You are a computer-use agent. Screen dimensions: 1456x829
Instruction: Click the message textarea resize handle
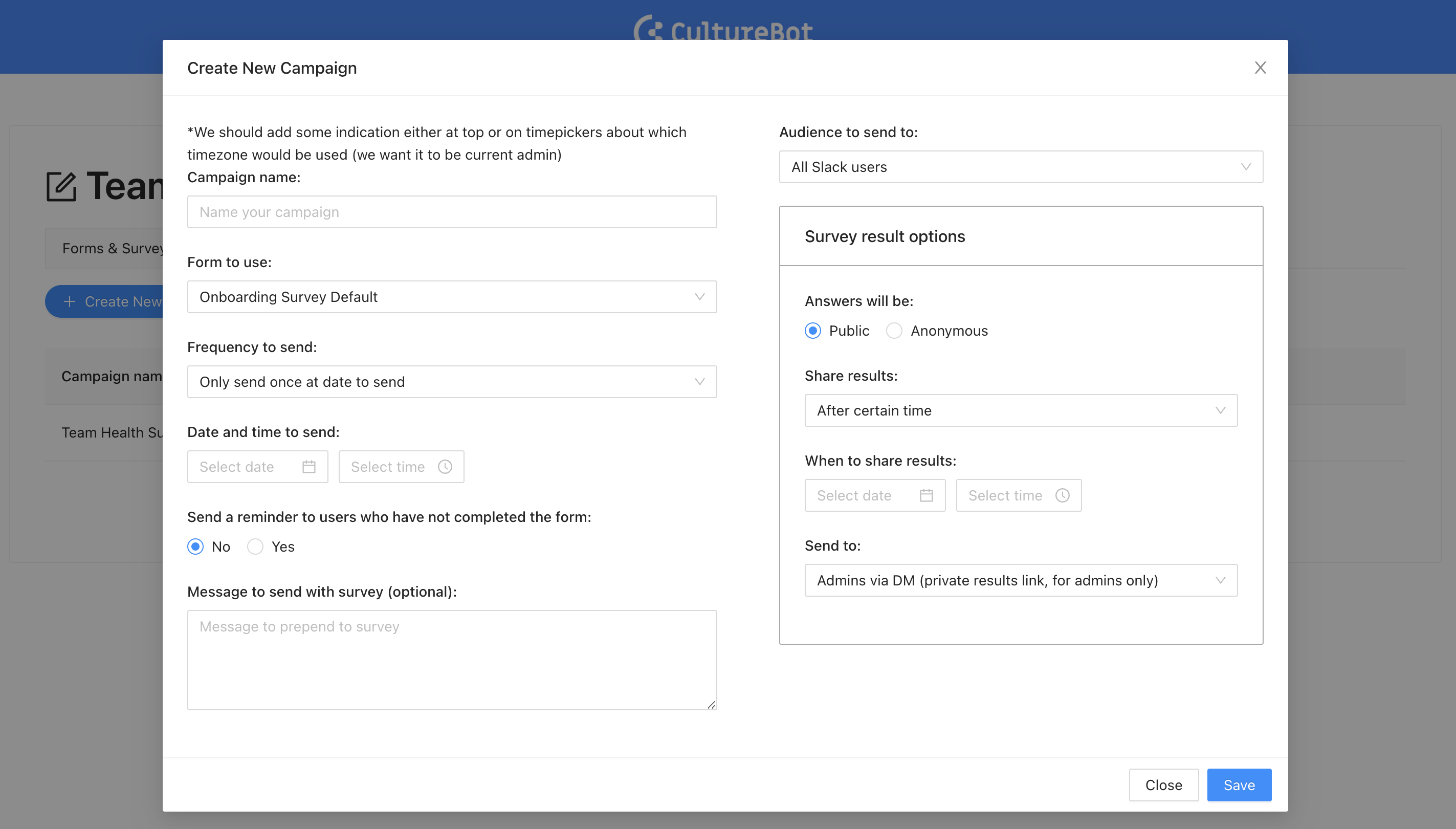712,705
